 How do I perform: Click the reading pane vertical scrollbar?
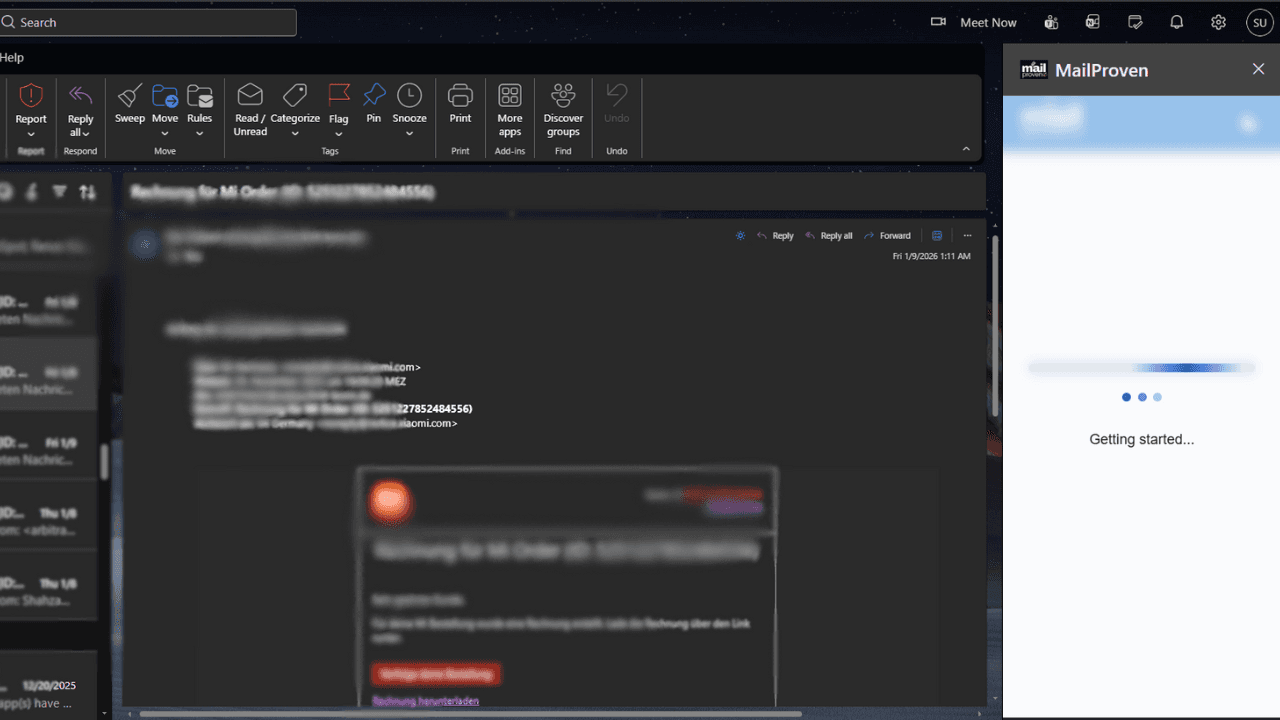pyautogui.click(x=995, y=325)
